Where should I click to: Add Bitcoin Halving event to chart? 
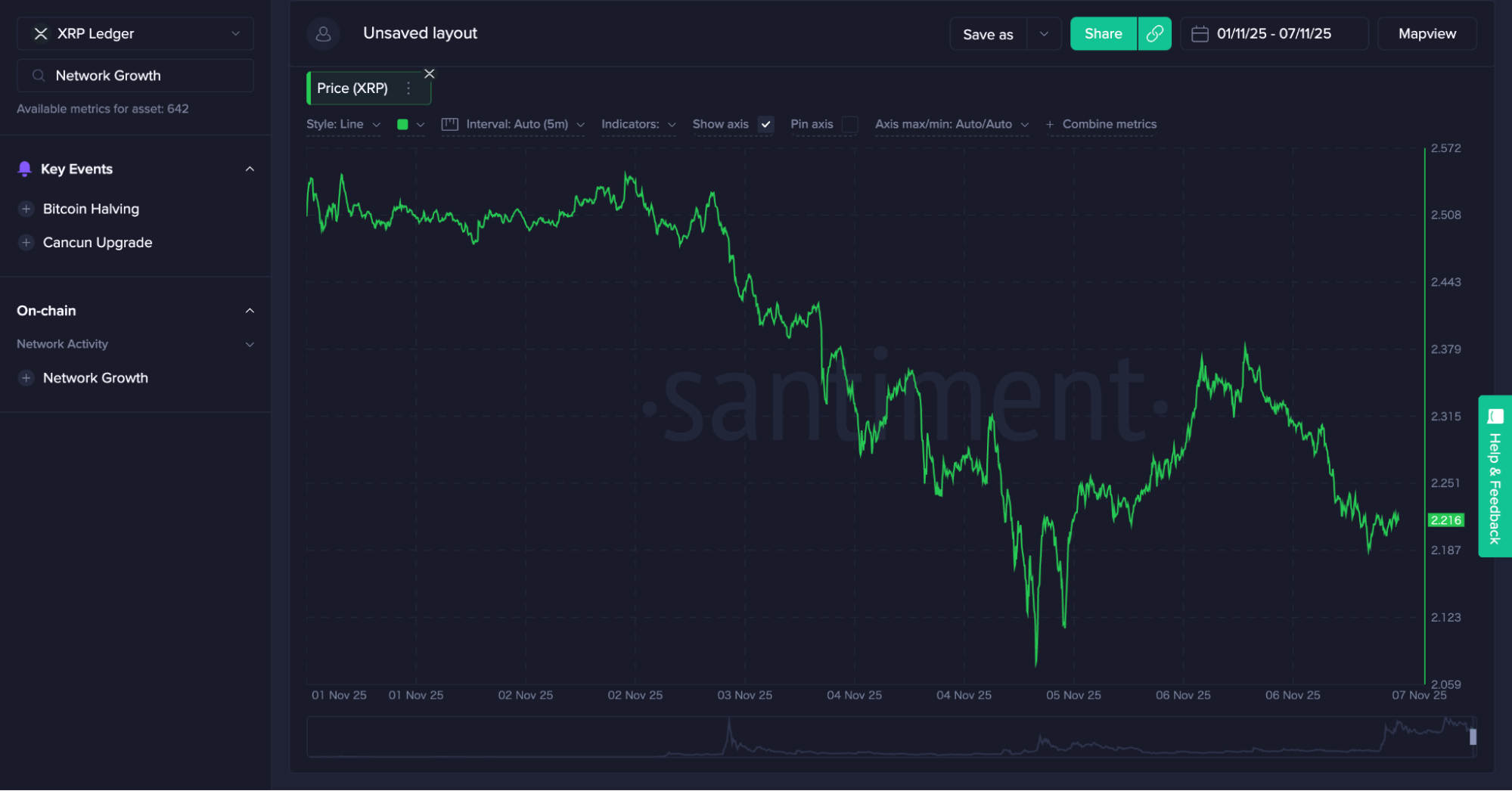tap(26, 209)
